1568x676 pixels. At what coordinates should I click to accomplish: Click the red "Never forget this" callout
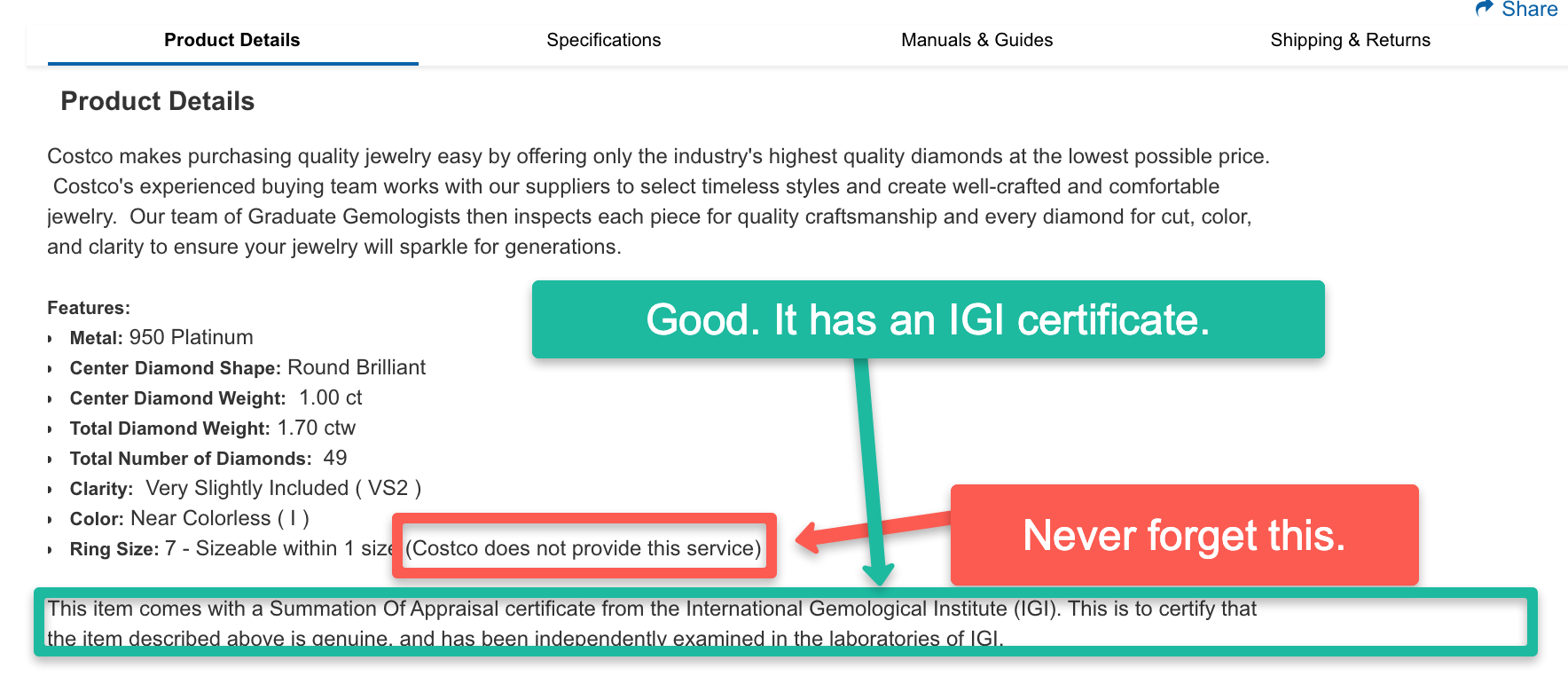point(1184,535)
